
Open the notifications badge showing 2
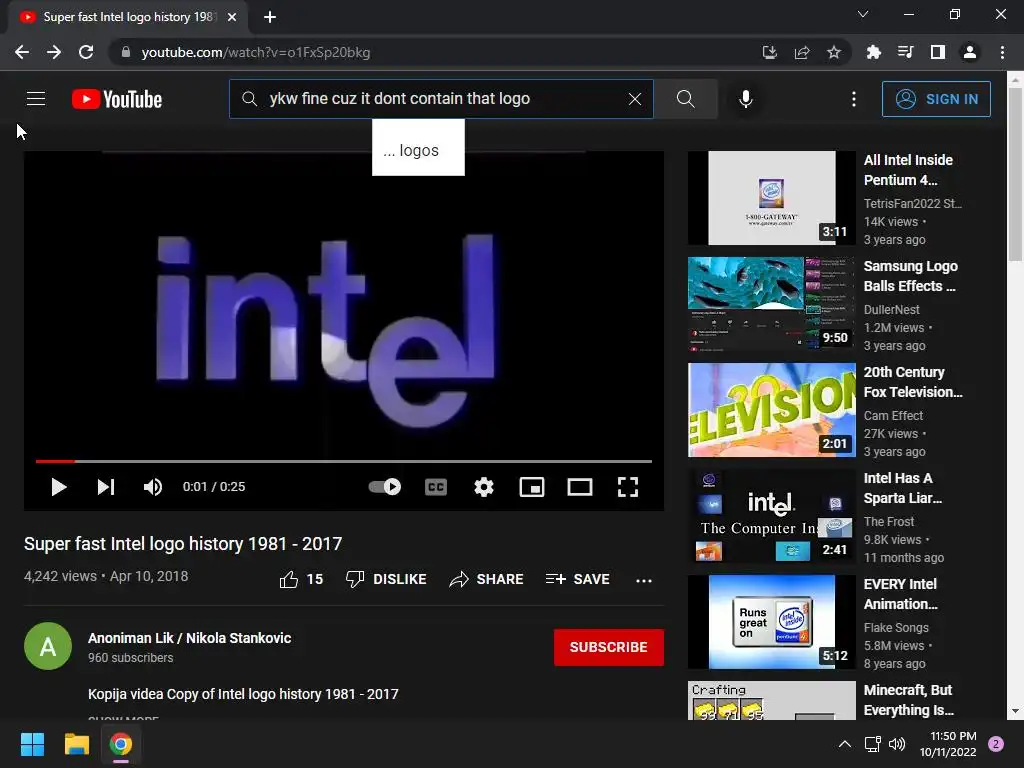coord(996,744)
